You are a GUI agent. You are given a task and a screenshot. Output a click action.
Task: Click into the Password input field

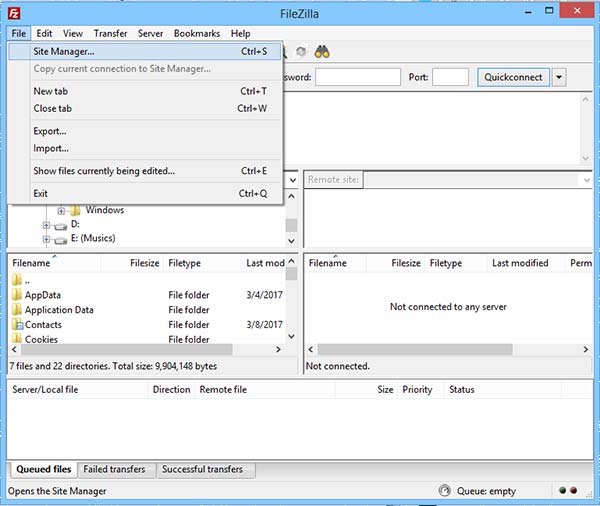[358, 77]
